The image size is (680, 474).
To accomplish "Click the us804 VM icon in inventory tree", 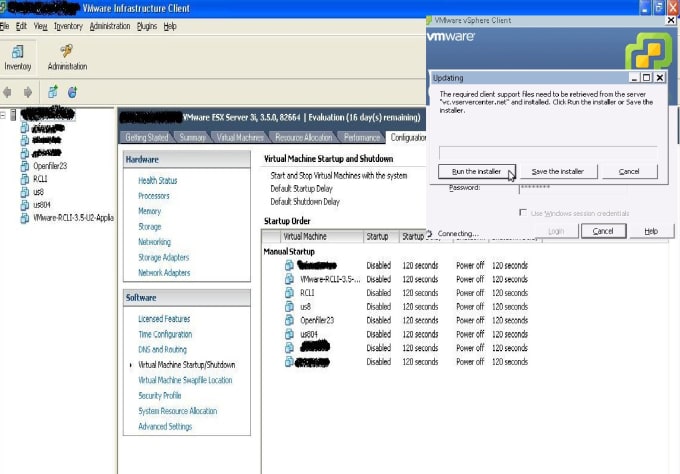I will pos(25,205).
